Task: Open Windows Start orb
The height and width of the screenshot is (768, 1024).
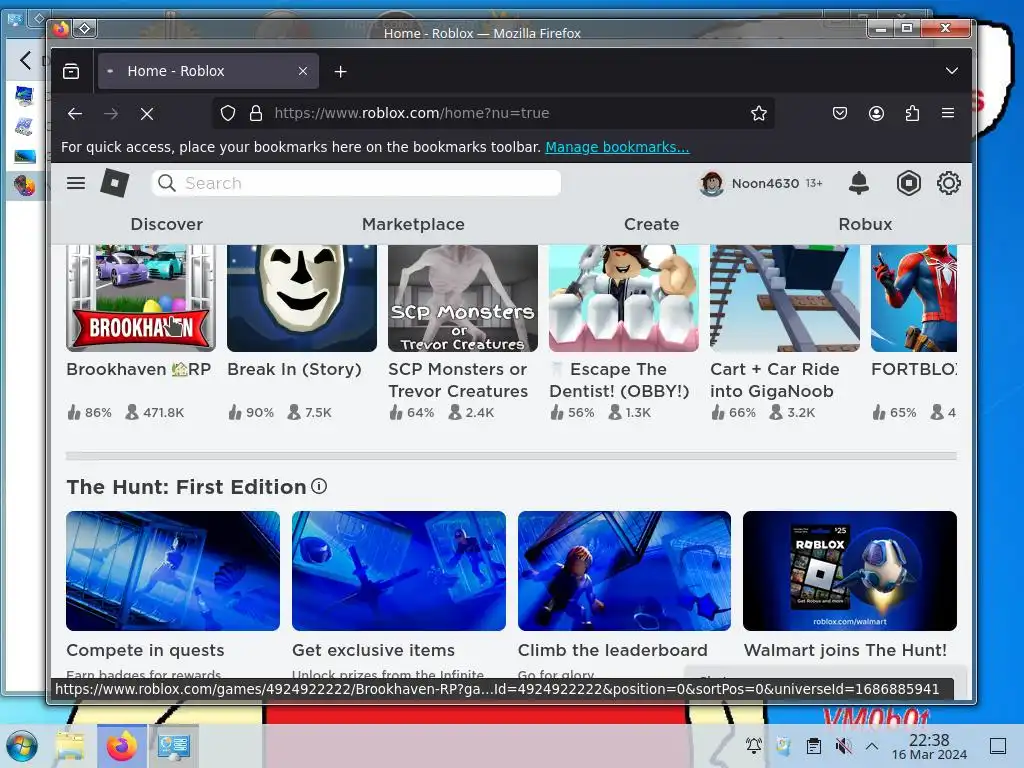Action: coord(22,746)
